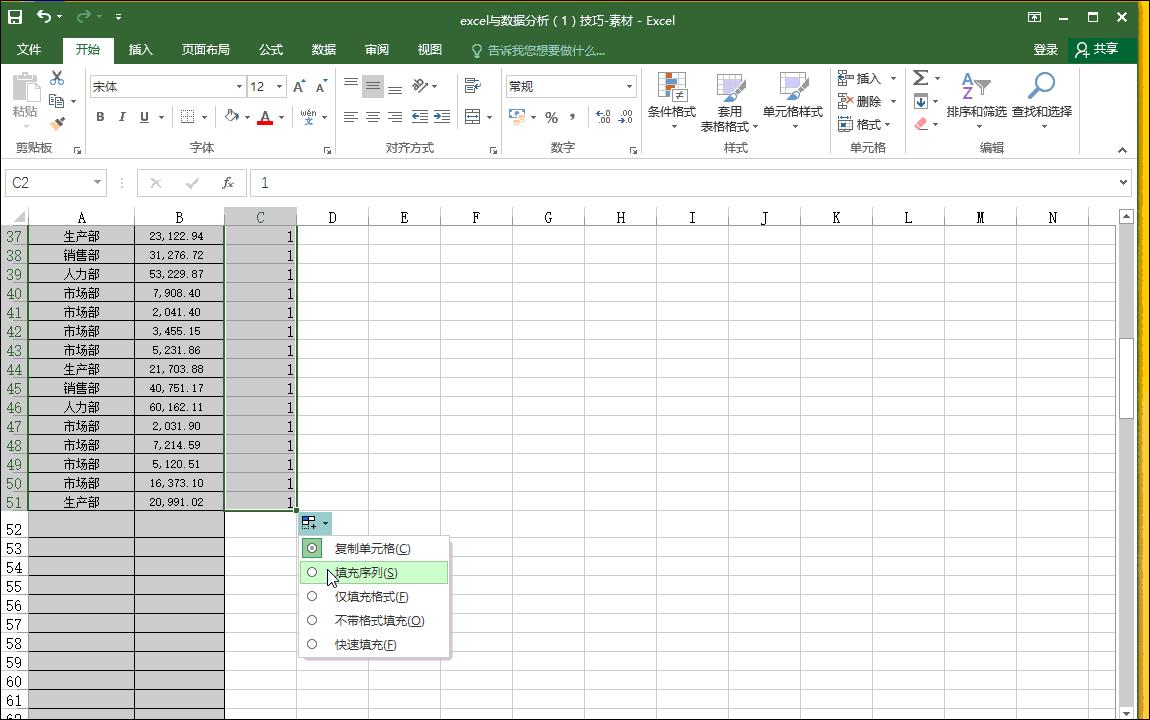Screen dimensions: 1150x720
Task: Open the font size dropdown
Action: tap(279, 87)
